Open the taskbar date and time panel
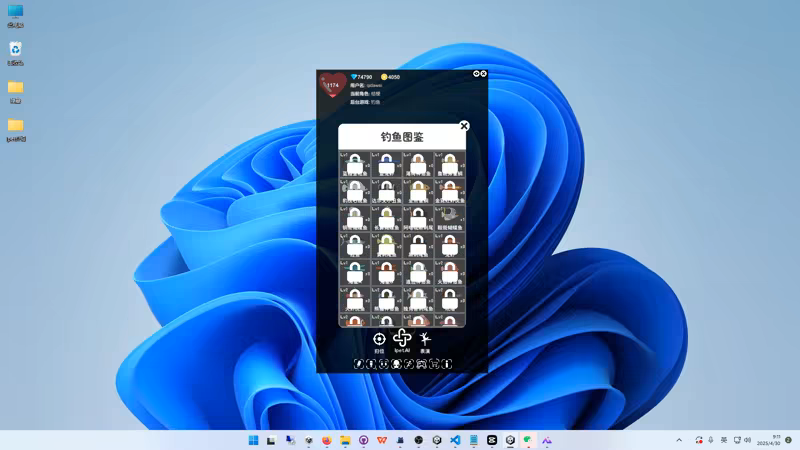Screen dimensions: 800x450 768,440
